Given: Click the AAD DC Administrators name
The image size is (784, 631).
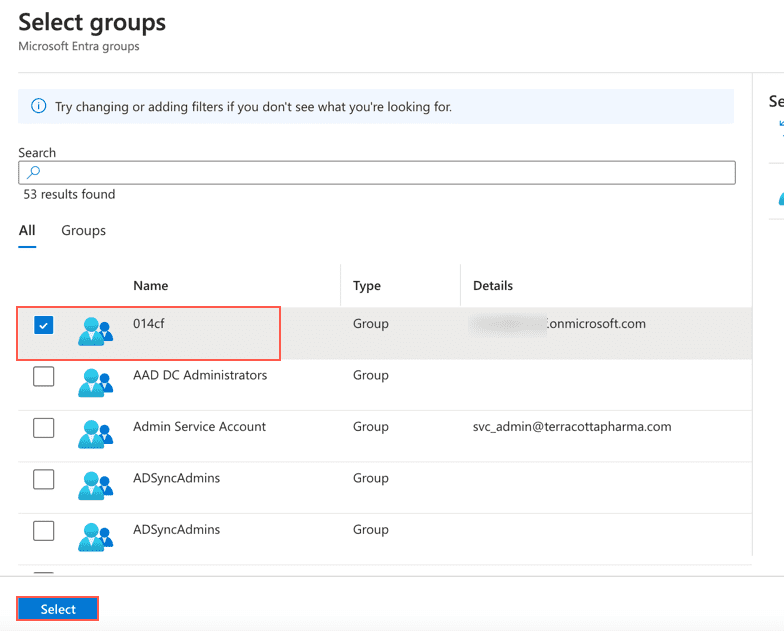Looking at the screenshot, I should click(x=200, y=375).
